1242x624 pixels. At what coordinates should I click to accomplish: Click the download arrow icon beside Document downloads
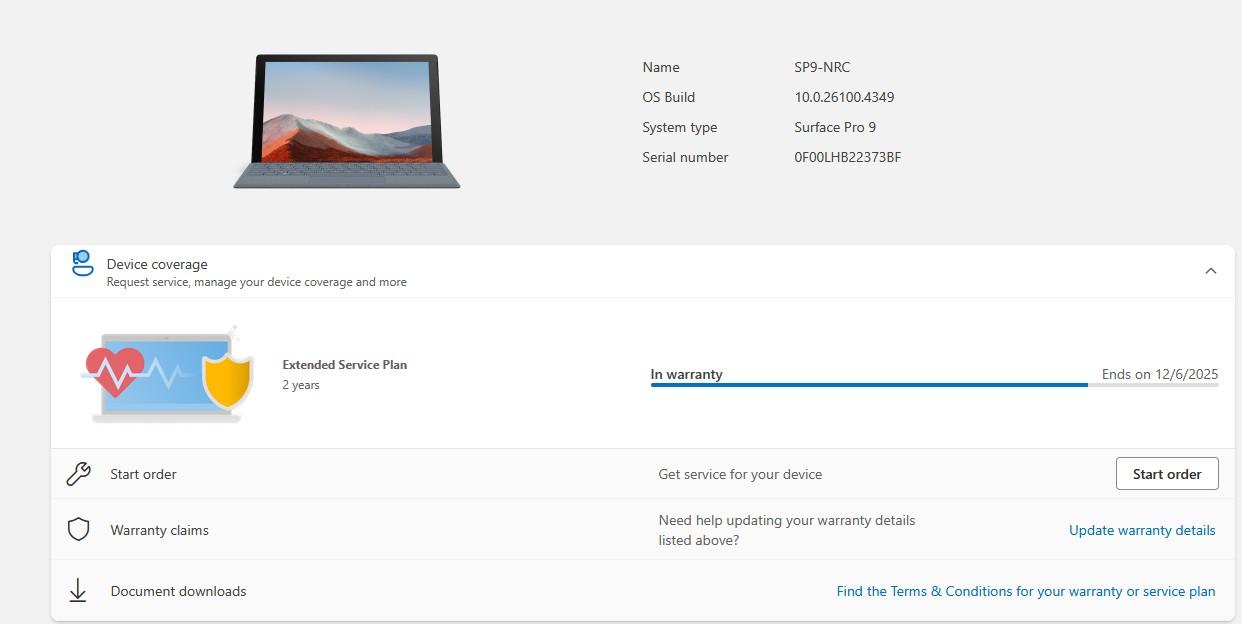(78, 591)
